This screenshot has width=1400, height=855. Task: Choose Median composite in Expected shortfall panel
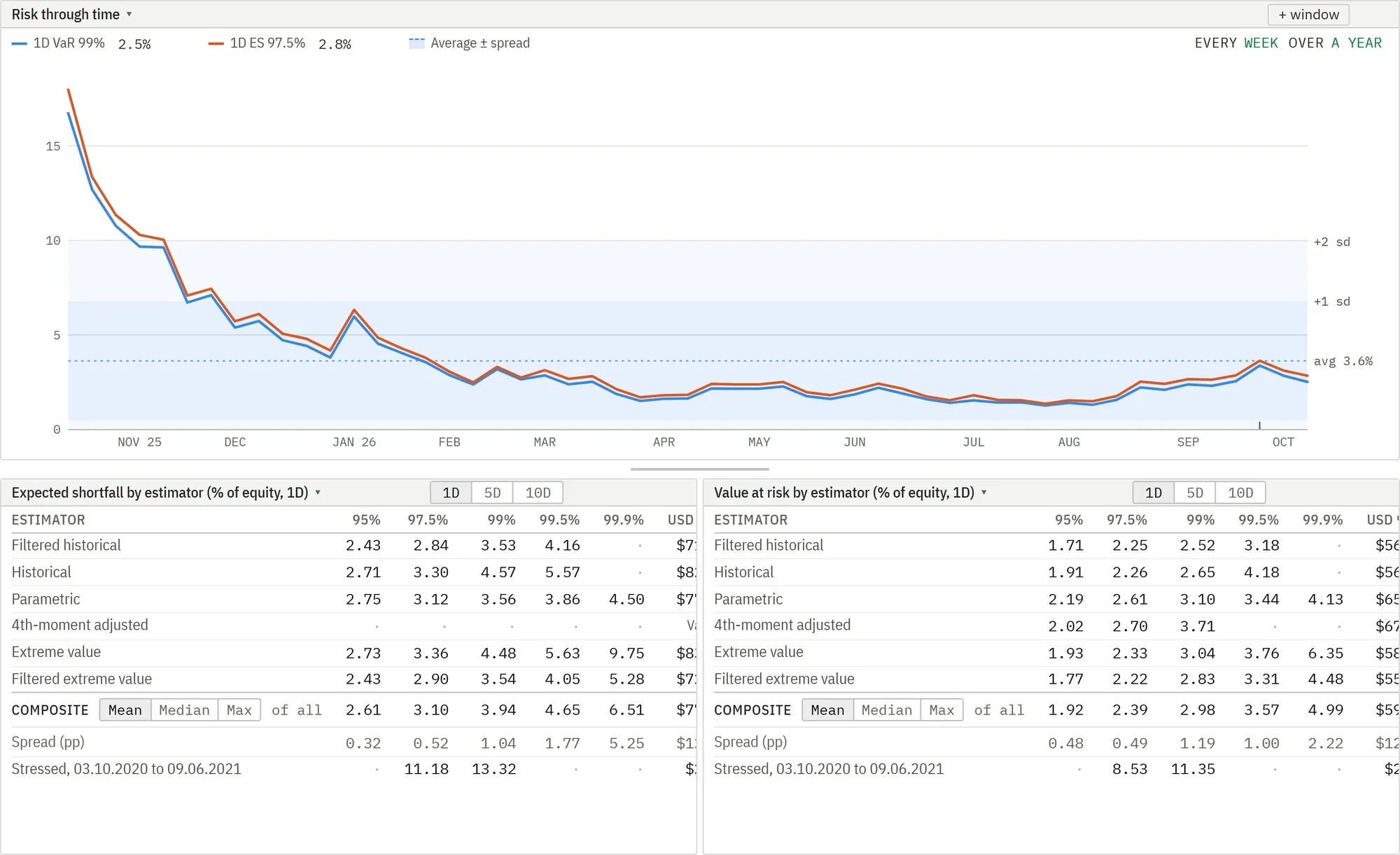(184, 710)
